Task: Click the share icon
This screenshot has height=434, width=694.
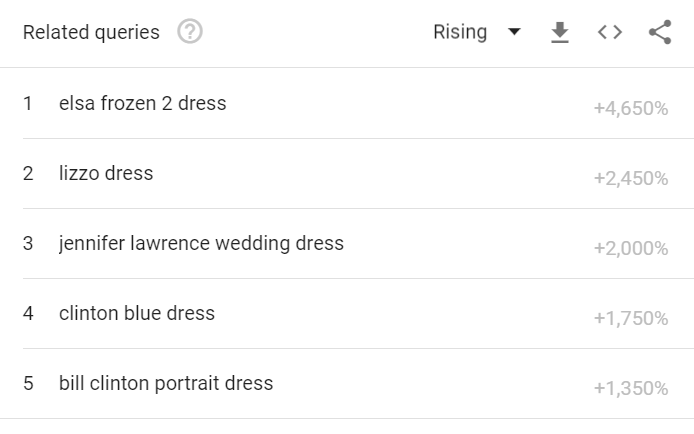Action: 660,32
